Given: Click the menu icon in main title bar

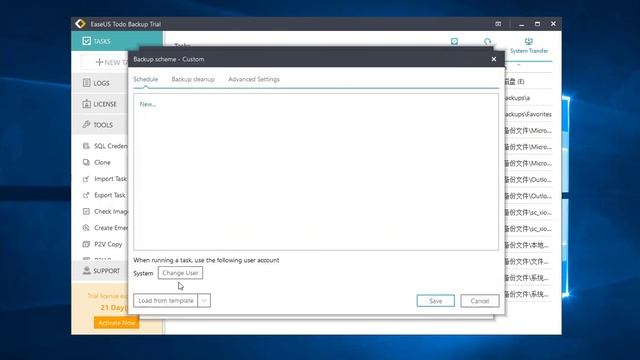Looking at the screenshot, I should coord(498,24).
